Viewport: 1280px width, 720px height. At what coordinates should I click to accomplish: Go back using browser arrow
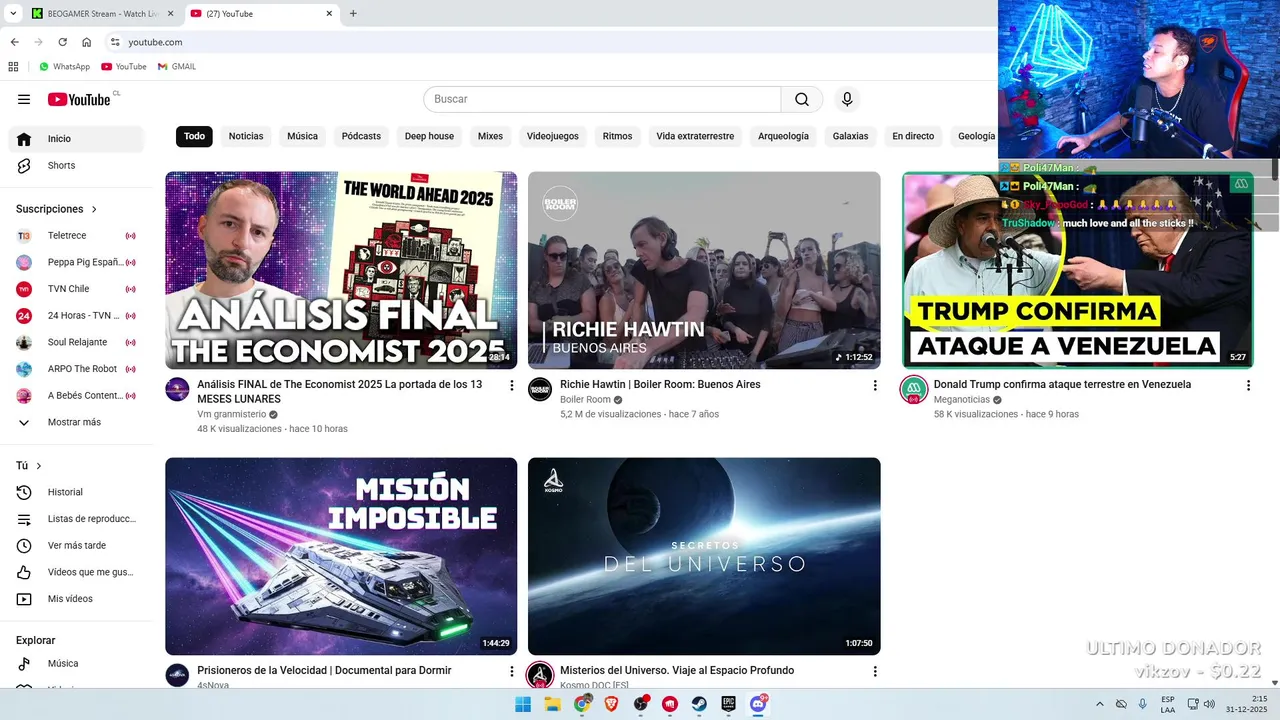click(14, 42)
